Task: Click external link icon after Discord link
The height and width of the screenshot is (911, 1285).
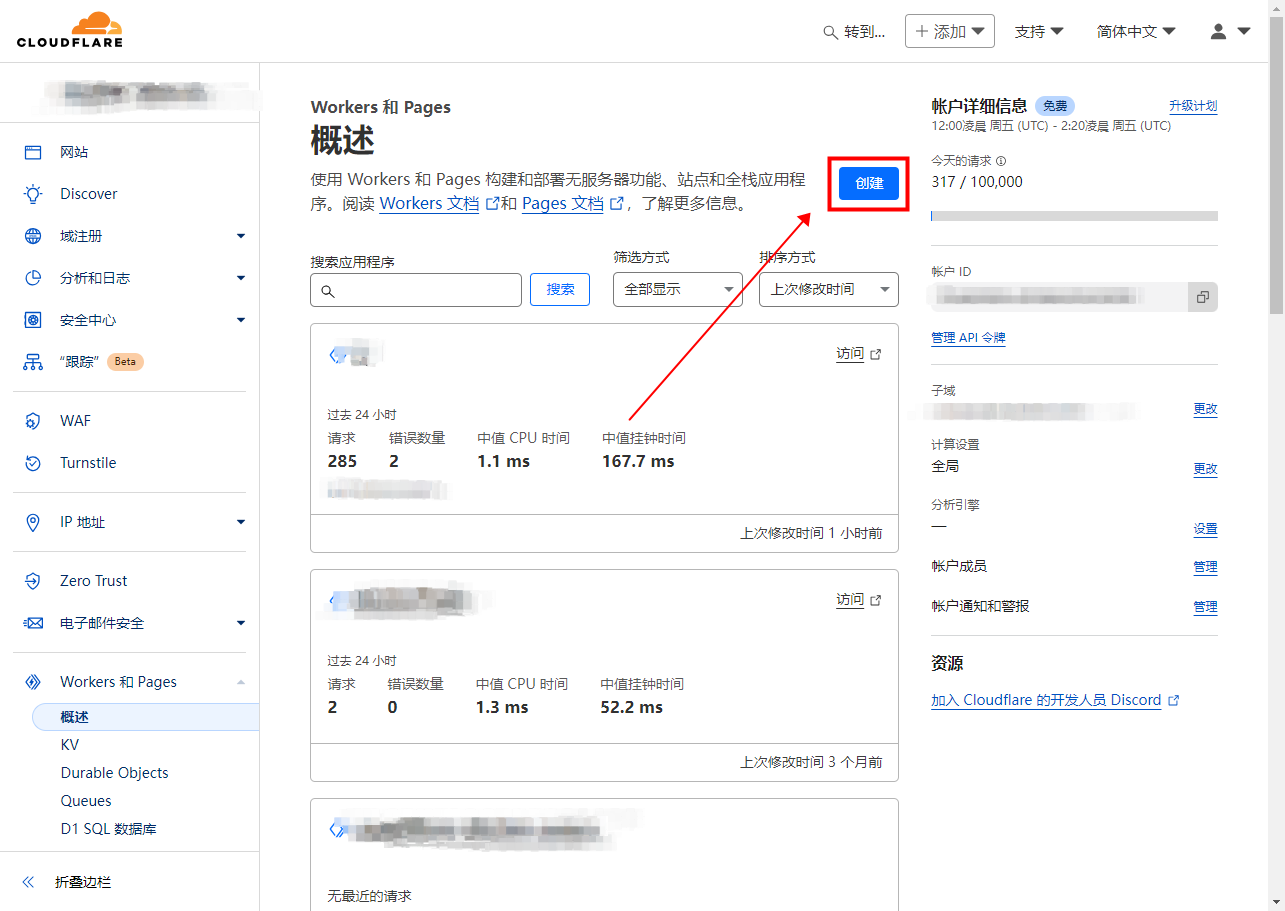Action: 1174,701
